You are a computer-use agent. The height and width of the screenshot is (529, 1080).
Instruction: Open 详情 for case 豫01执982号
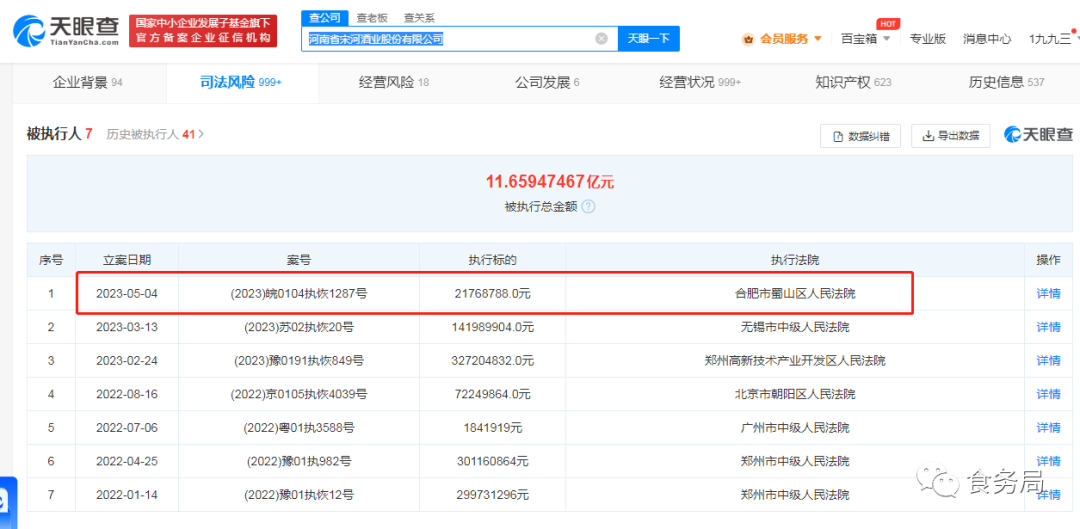[x=1048, y=461]
